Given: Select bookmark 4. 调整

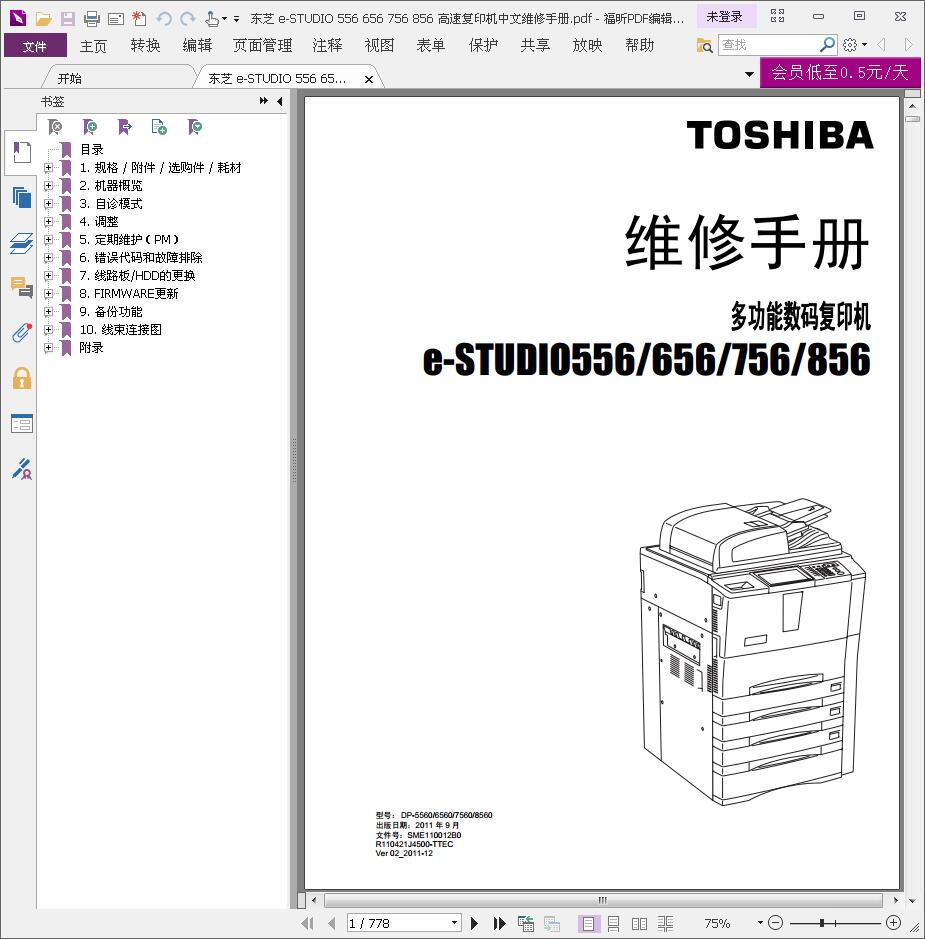Looking at the screenshot, I should point(99,222).
